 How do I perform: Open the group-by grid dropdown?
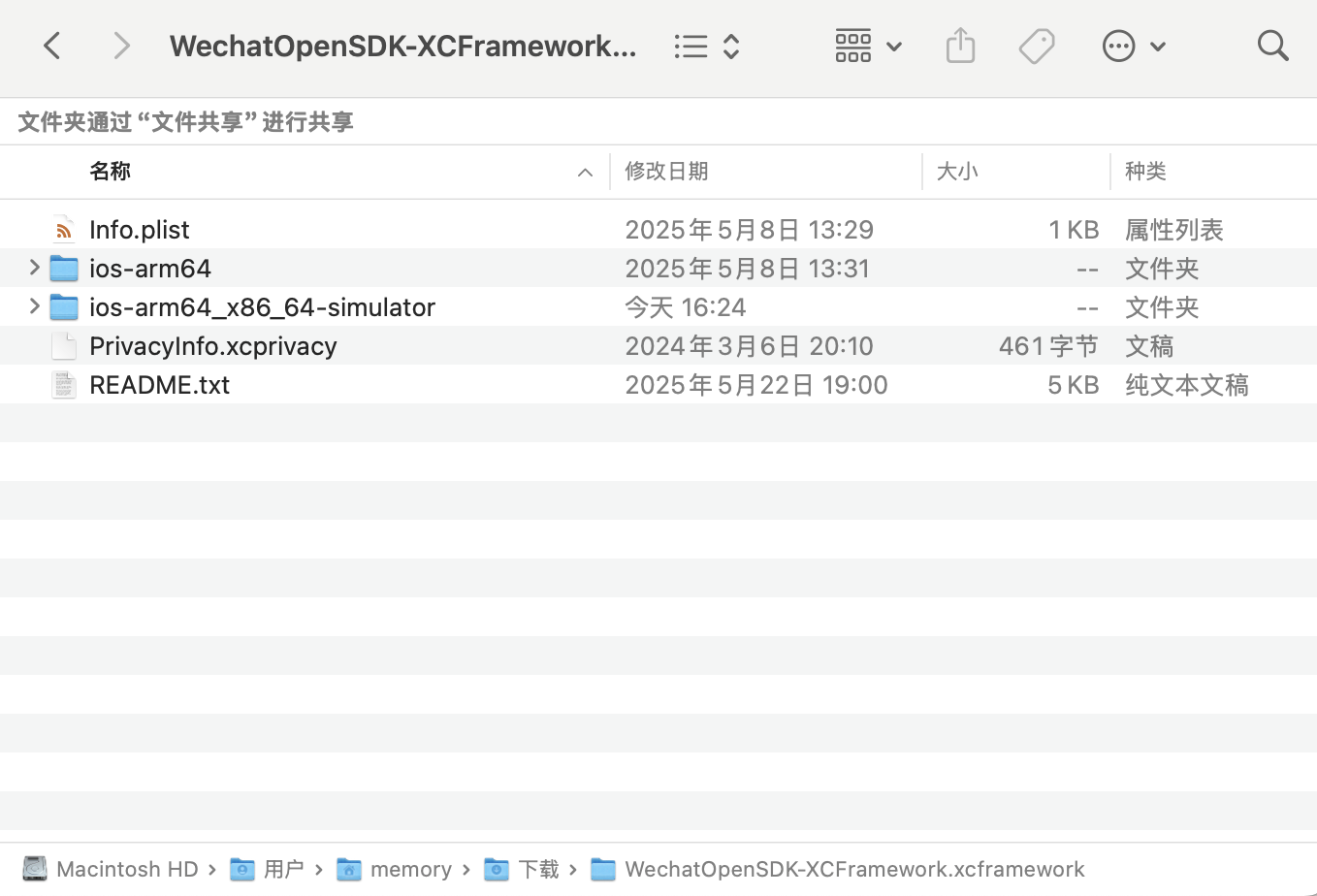[869, 46]
